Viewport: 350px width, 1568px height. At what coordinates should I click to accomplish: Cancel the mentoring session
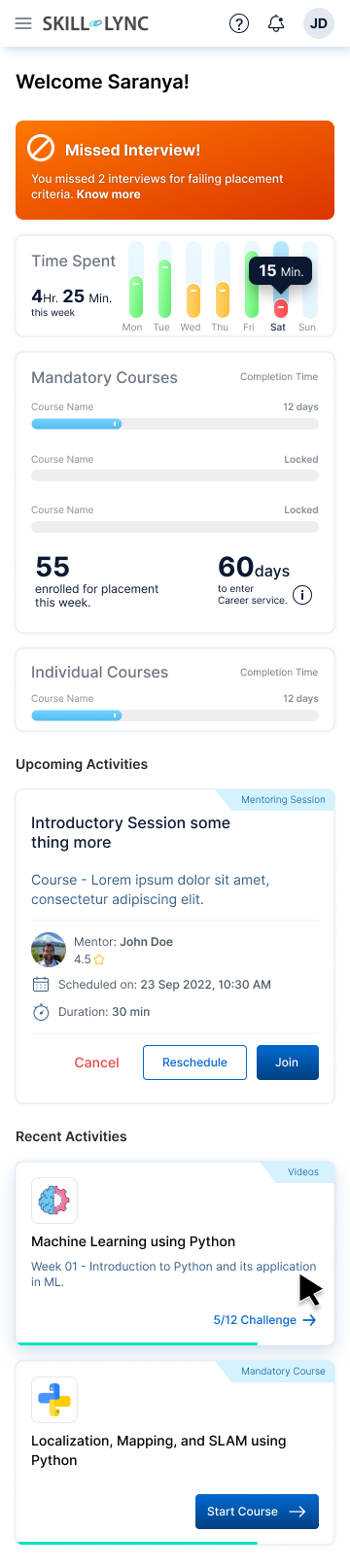pos(96,1063)
